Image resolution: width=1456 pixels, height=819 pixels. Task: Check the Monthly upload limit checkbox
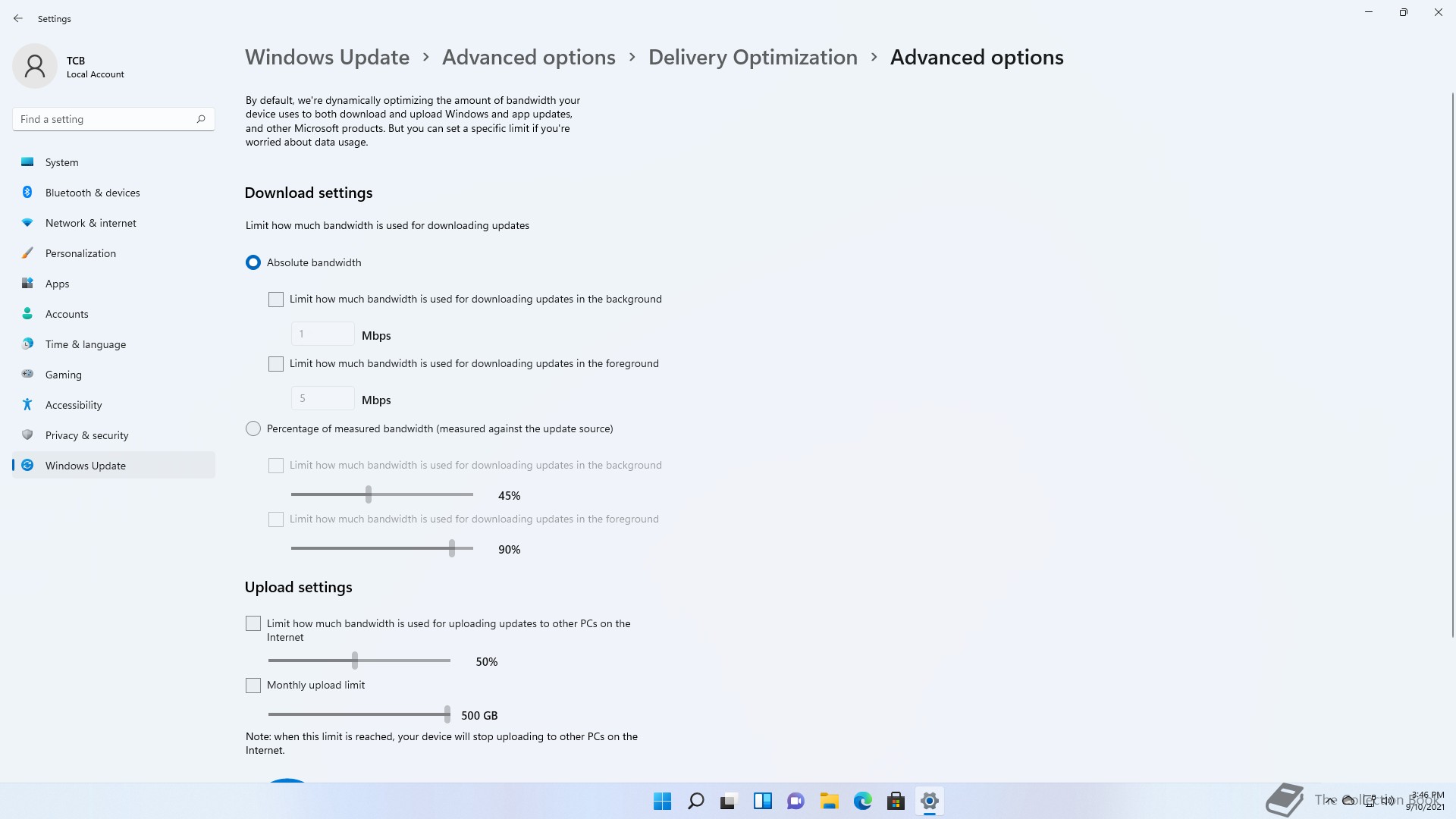tap(253, 686)
